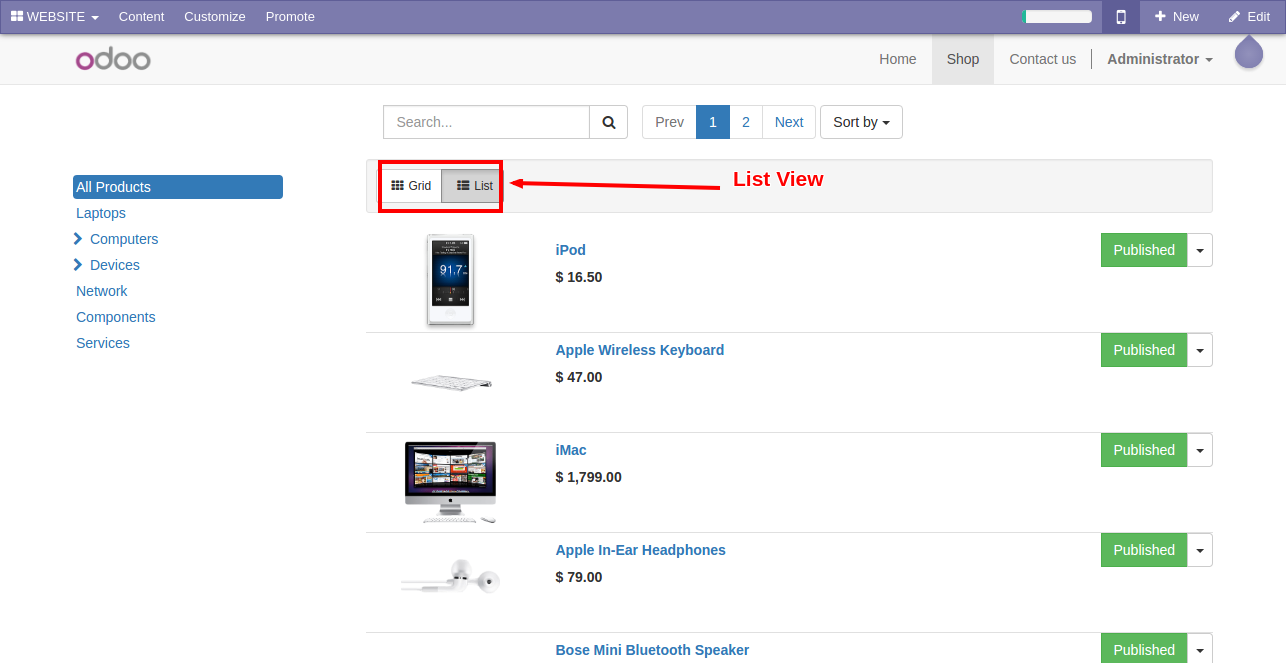Expand the Devices category

tap(78, 265)
